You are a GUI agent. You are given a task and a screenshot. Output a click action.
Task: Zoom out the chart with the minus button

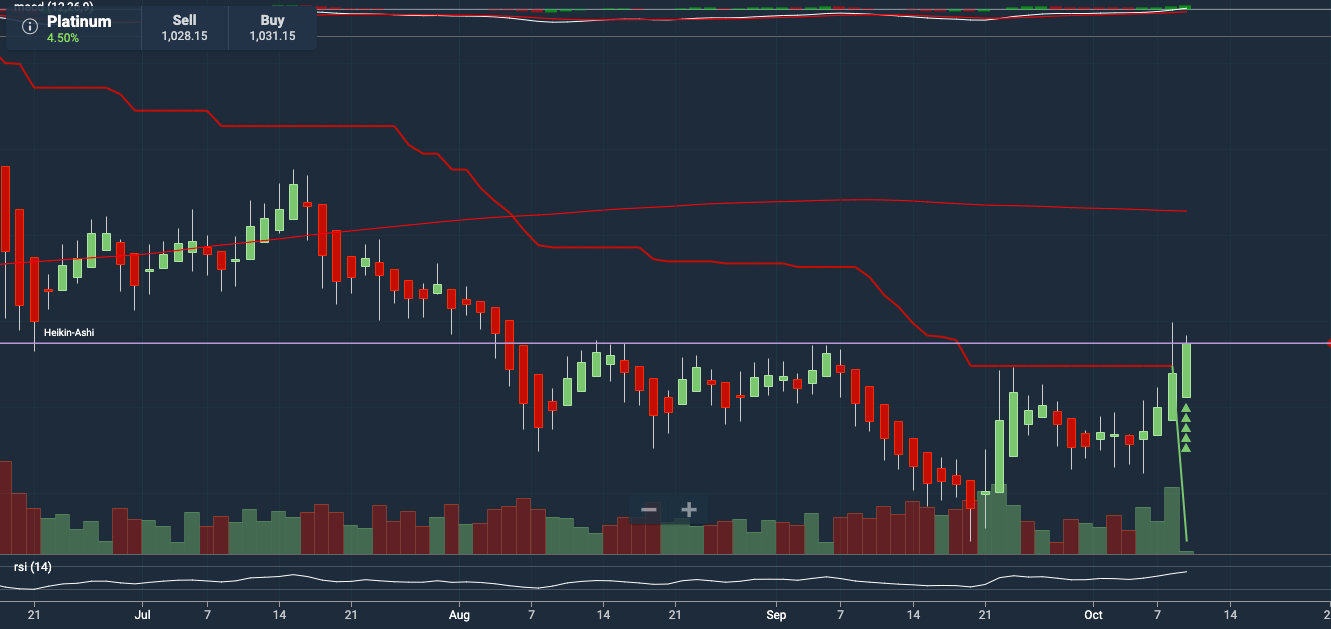[x=649, y=510]
